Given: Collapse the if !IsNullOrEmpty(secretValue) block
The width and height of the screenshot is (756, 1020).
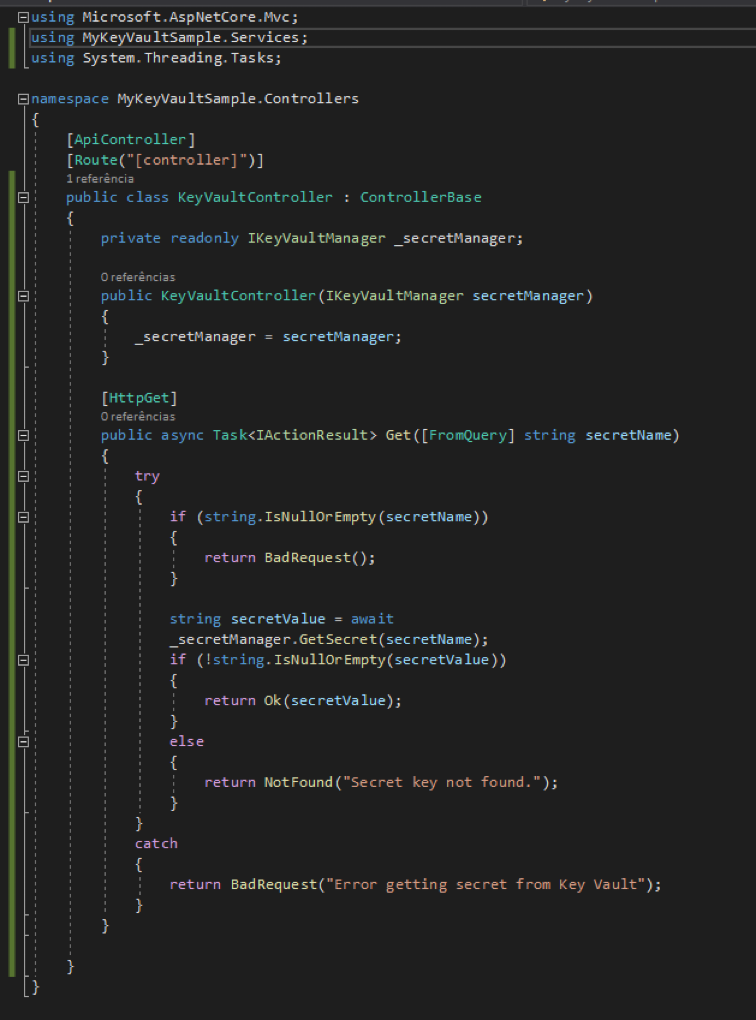Looking at the screenshot, I should click(x=23, y=660).
